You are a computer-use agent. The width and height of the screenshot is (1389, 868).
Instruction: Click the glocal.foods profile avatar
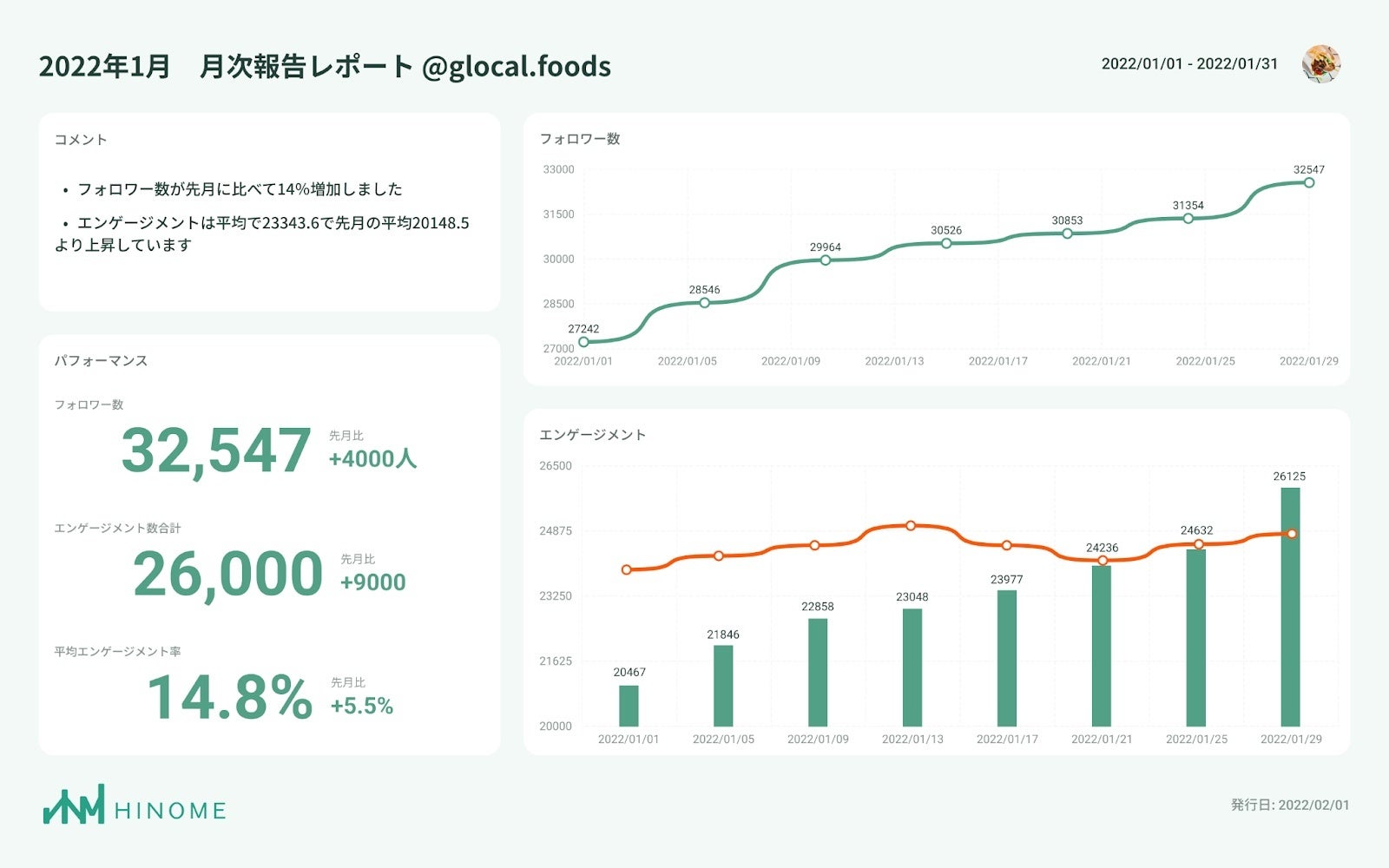[x=1320, y=63]
